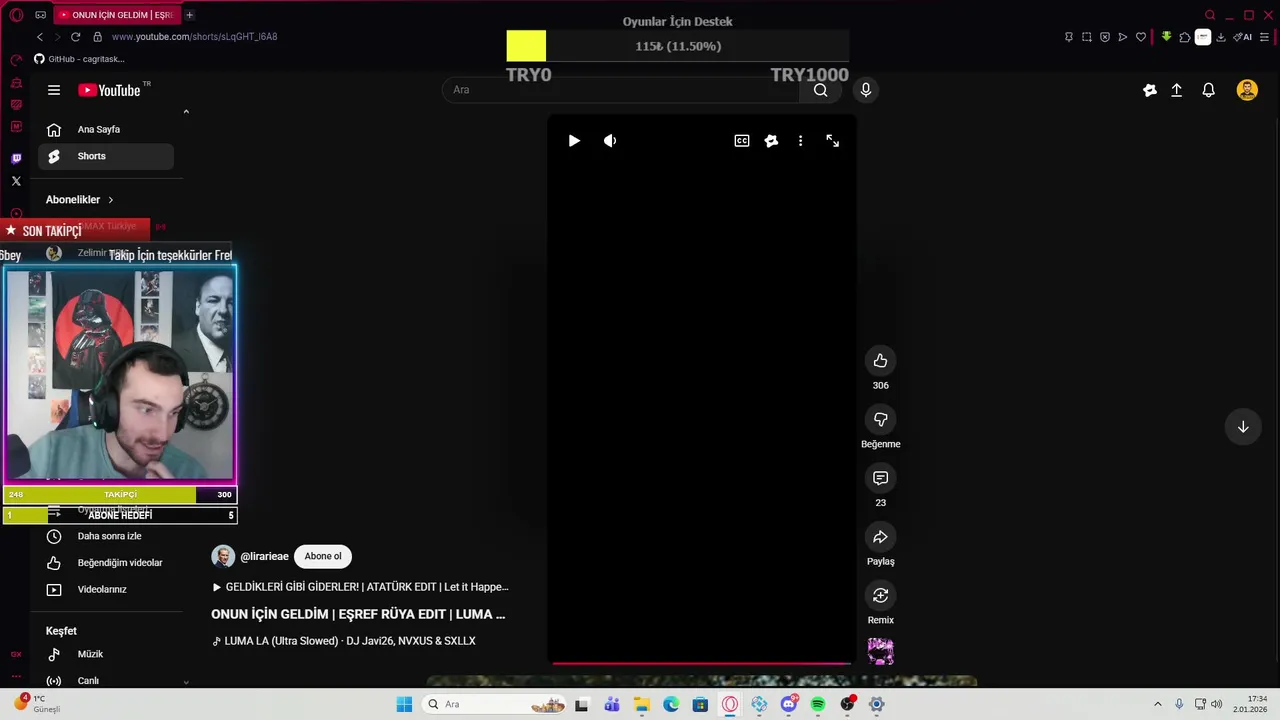Open the heart bookmark icon
Image resolution: width=1280 pixels, height=720 pixels.
click(x=1141, y=37)
